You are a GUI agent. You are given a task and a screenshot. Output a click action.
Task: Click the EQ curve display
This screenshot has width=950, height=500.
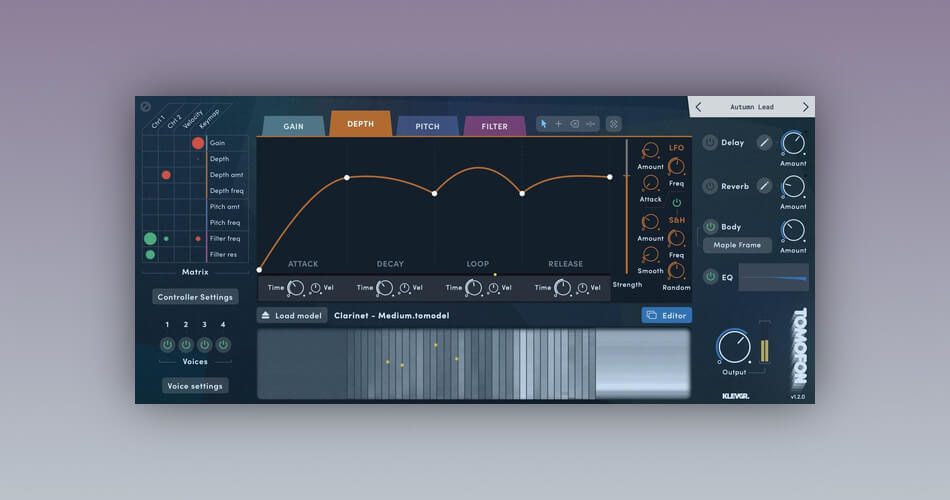773,277
